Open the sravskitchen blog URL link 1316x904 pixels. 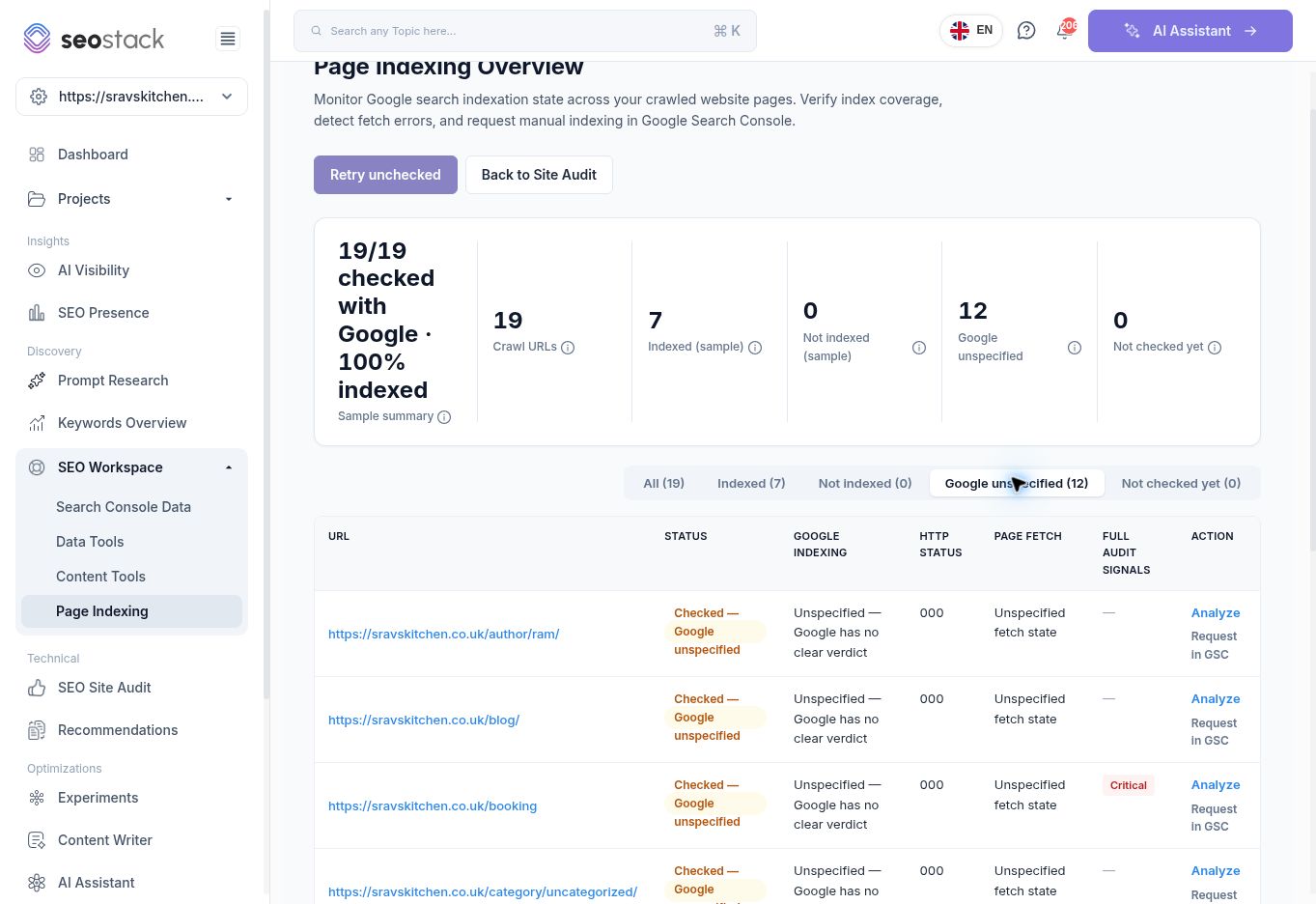(x=424, y=720)
